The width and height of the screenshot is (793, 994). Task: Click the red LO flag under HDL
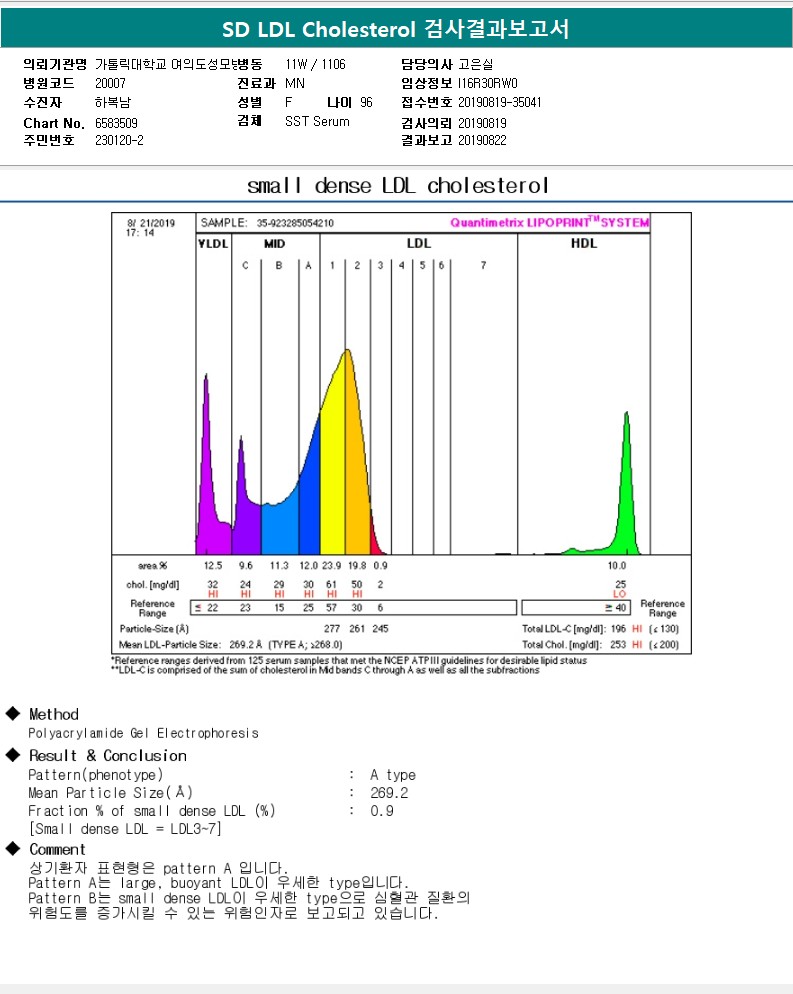(620, 593)
